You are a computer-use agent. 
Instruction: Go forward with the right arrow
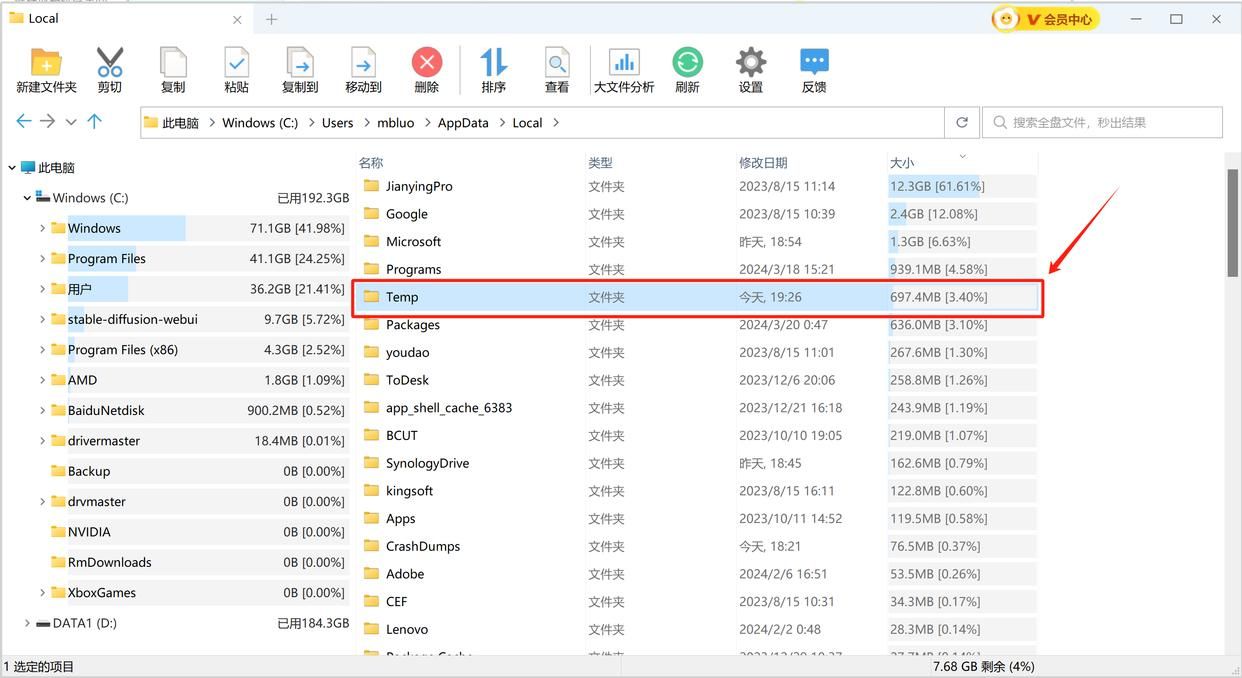pyautogui.click(x=47, y=121)
